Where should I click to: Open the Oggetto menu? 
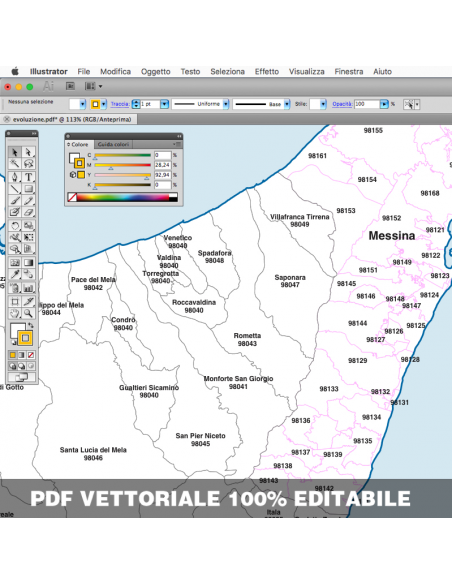pos(156,72)
